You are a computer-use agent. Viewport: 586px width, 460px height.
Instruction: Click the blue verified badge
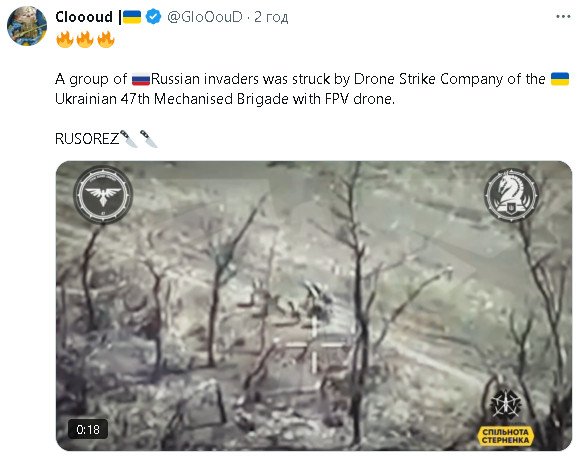click(153, 17)
